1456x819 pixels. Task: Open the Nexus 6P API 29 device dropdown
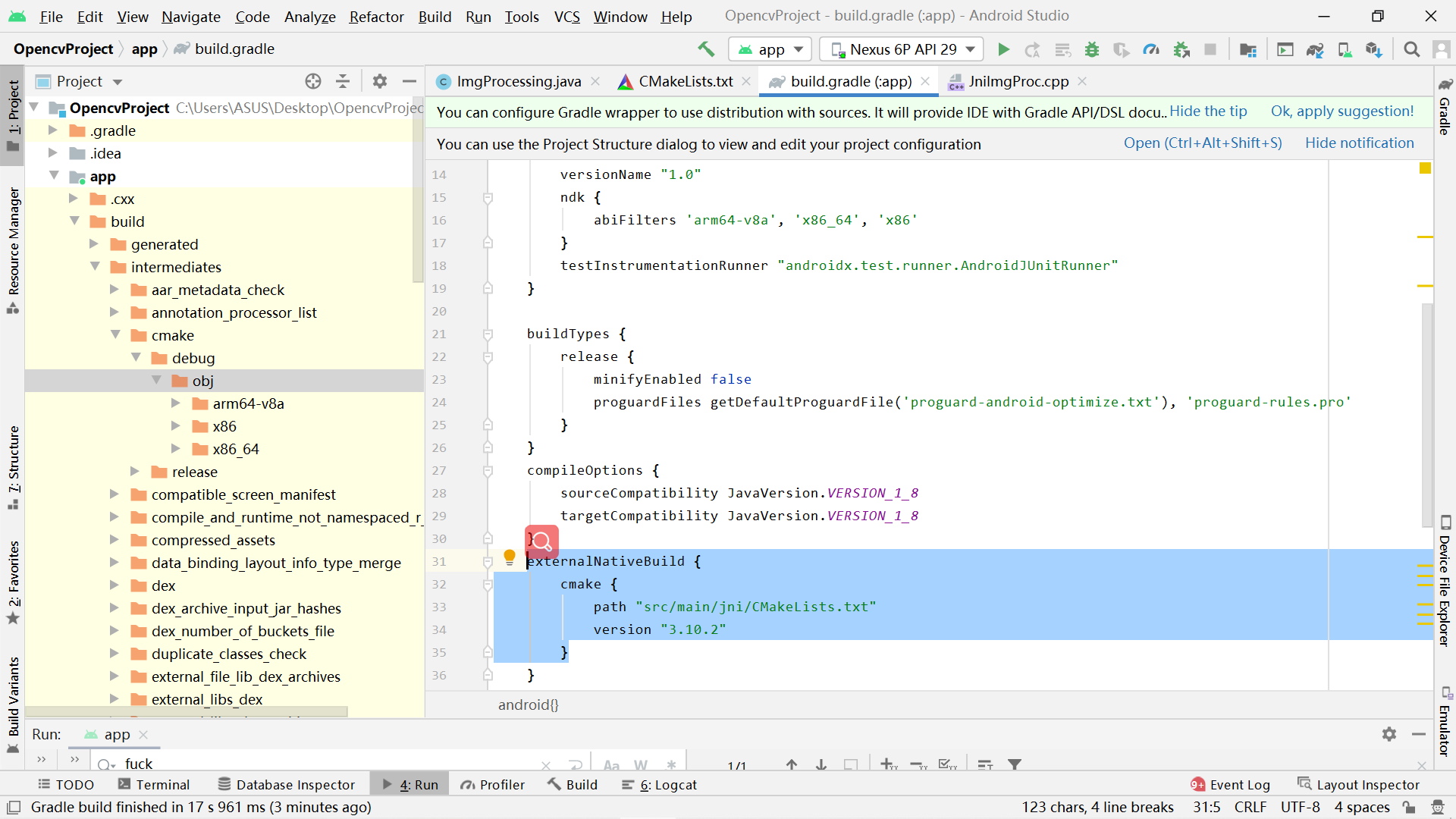coord(901,49)
